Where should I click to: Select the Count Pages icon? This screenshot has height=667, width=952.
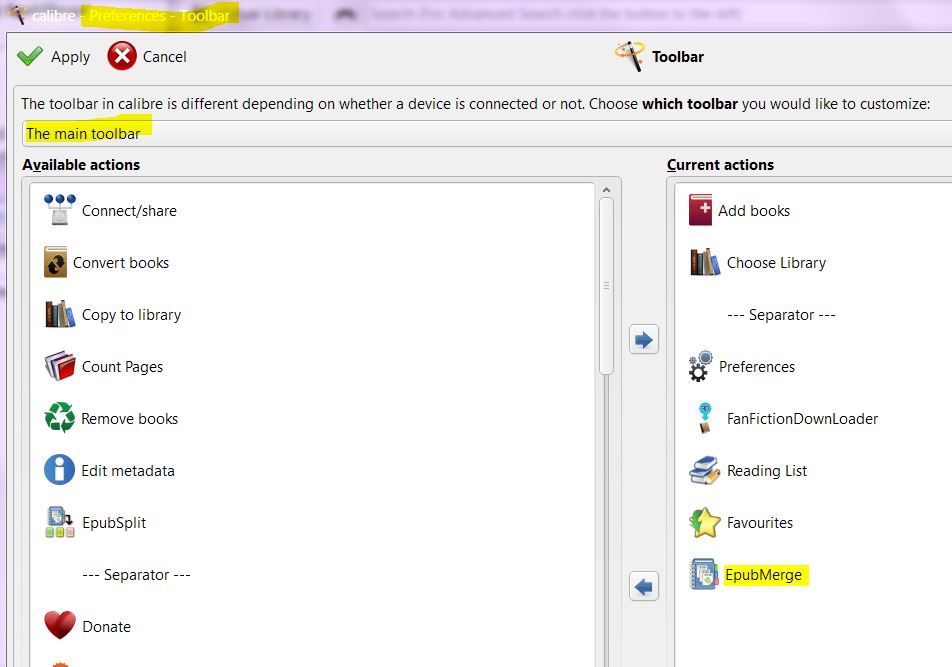coord(60,366)
